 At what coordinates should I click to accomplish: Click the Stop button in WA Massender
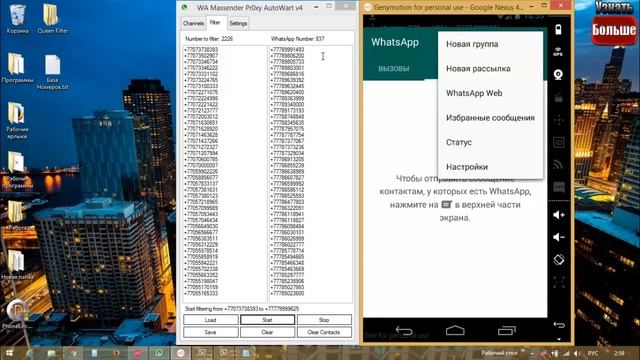point(324,320)
